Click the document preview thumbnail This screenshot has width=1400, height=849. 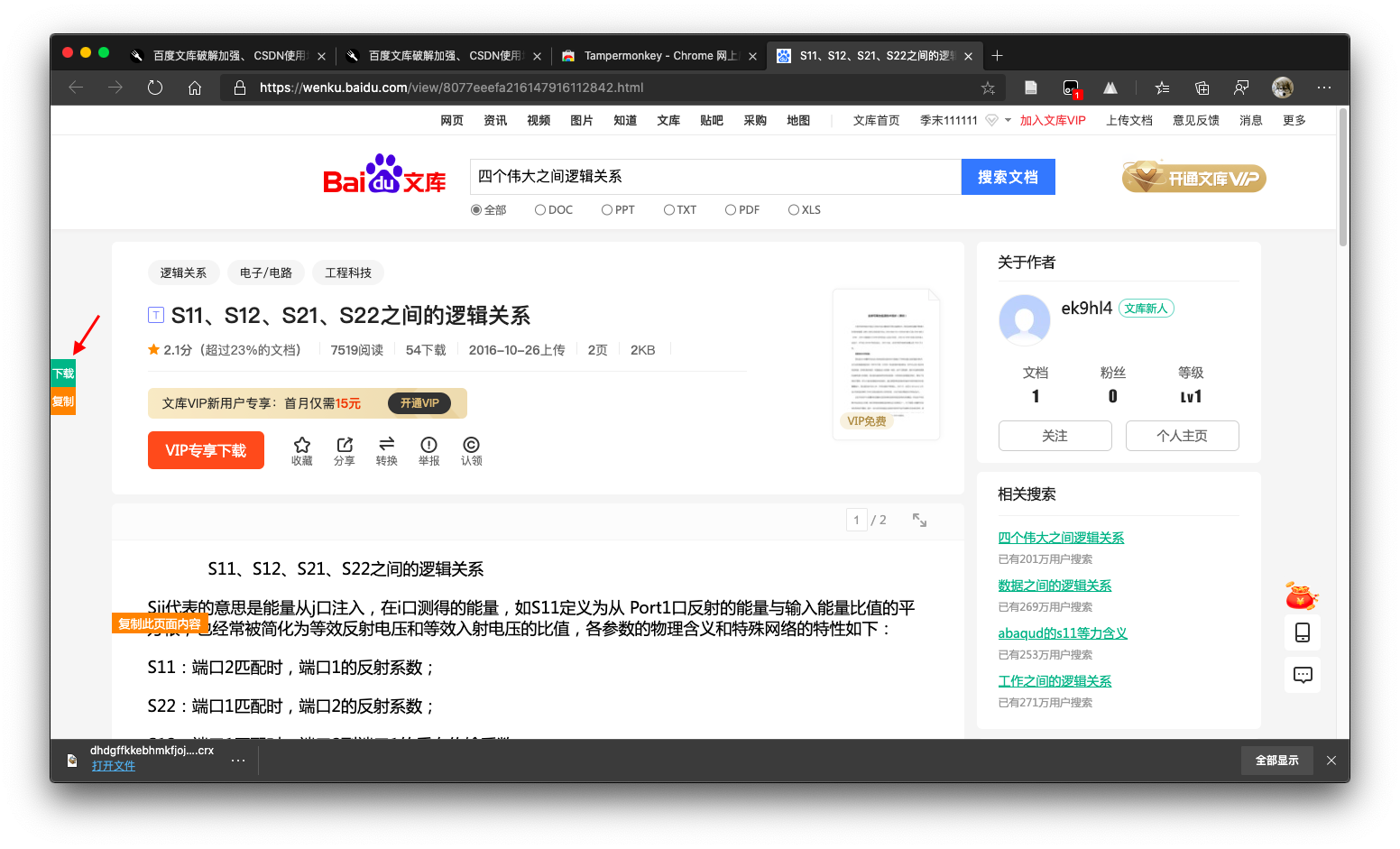(x=886, y=364)
